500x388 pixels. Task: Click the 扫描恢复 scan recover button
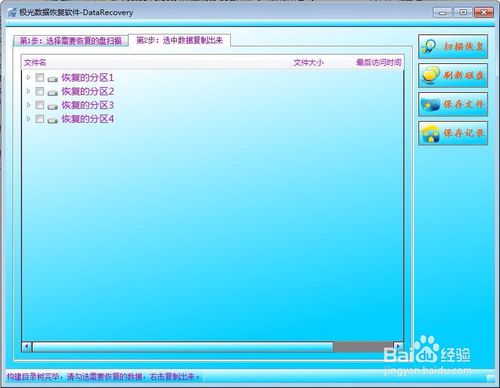tap(453, 46)
